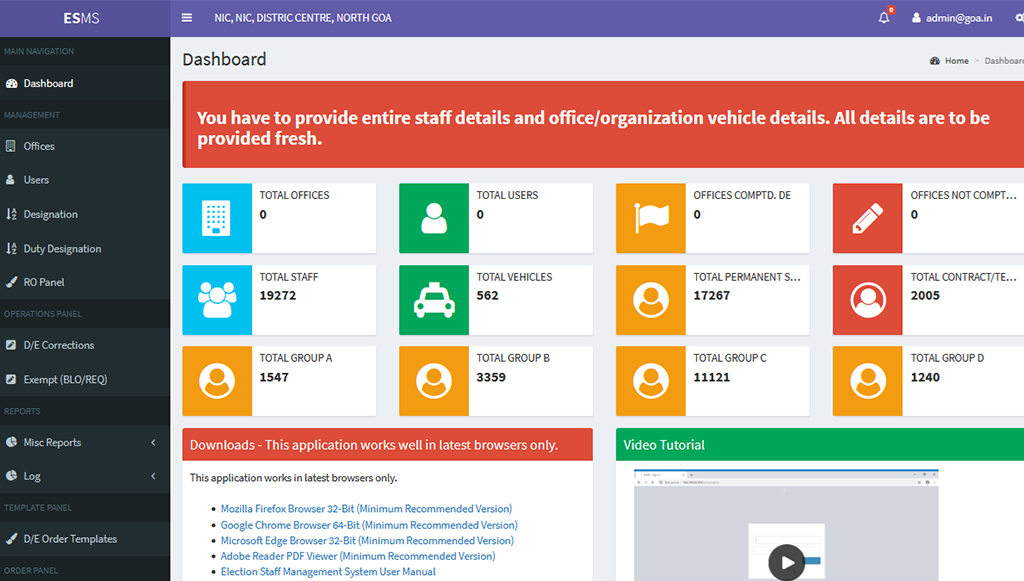Click the person icon on Total Users tile
The image size is (1024, 581).
(x=433, y=218)
